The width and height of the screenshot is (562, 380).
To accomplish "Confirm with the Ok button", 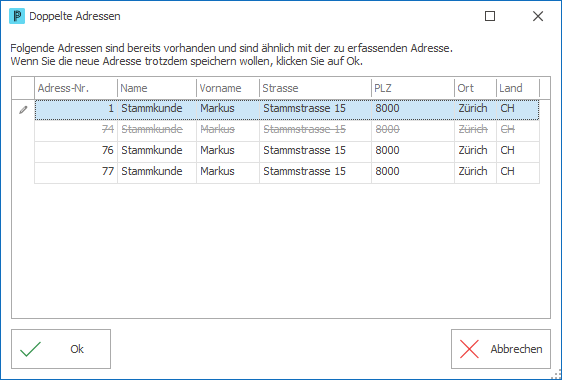I will pyautogui.click(x=61, y=349).
